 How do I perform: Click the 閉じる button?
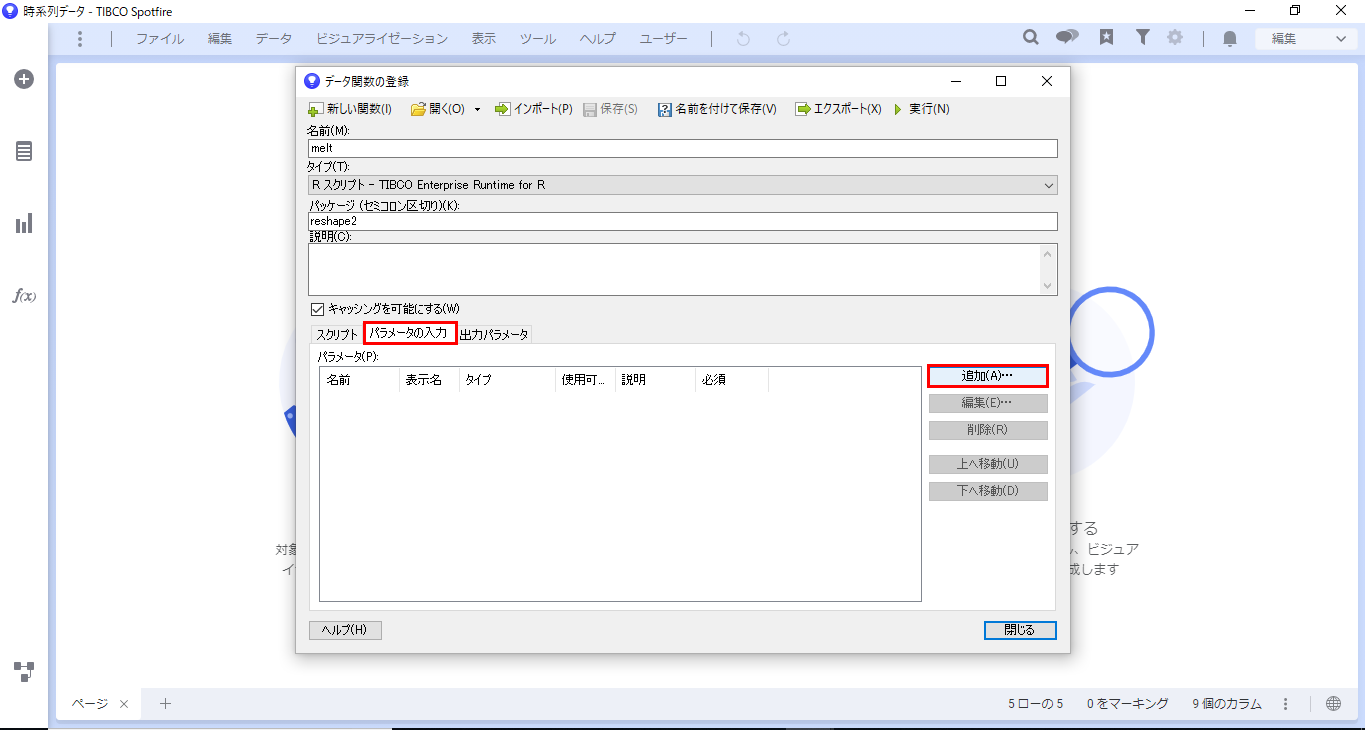[1020, 630]
